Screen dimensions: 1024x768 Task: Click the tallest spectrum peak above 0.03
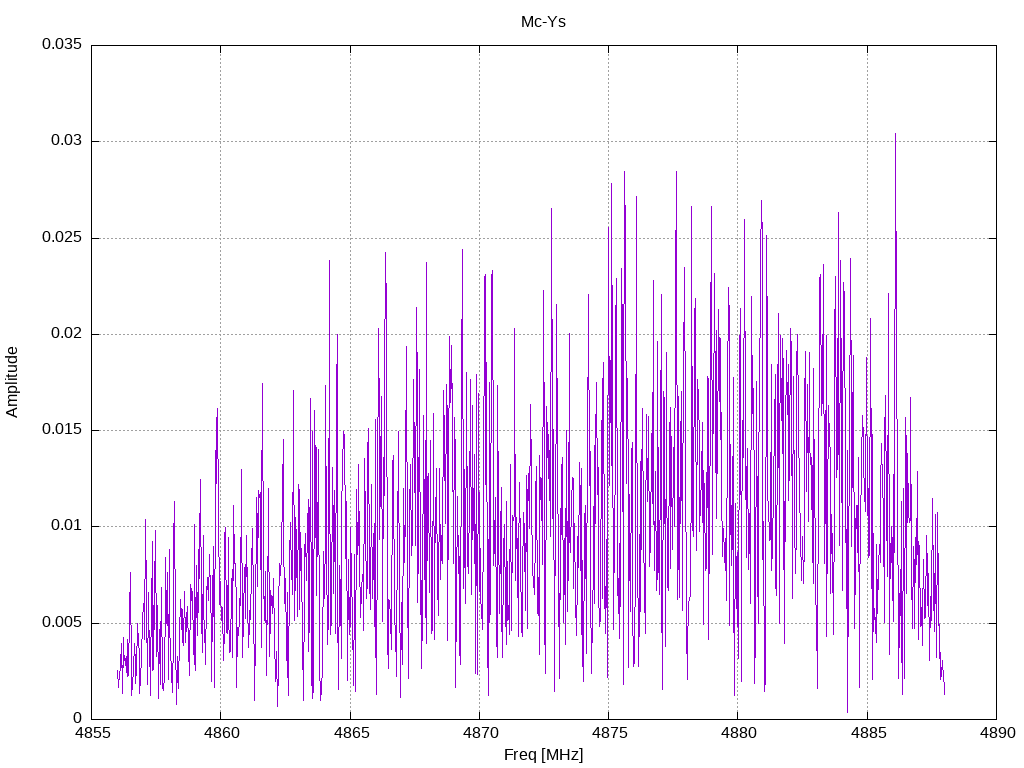pos(895,136)
